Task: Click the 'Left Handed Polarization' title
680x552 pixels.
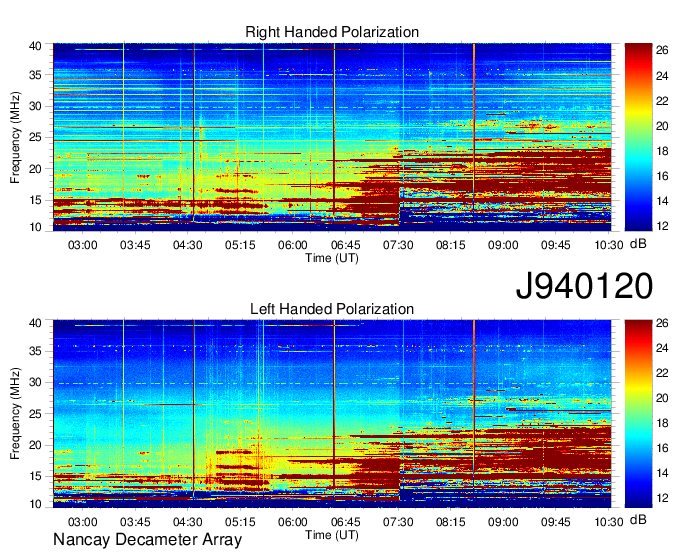Action: tap(332, 309)
